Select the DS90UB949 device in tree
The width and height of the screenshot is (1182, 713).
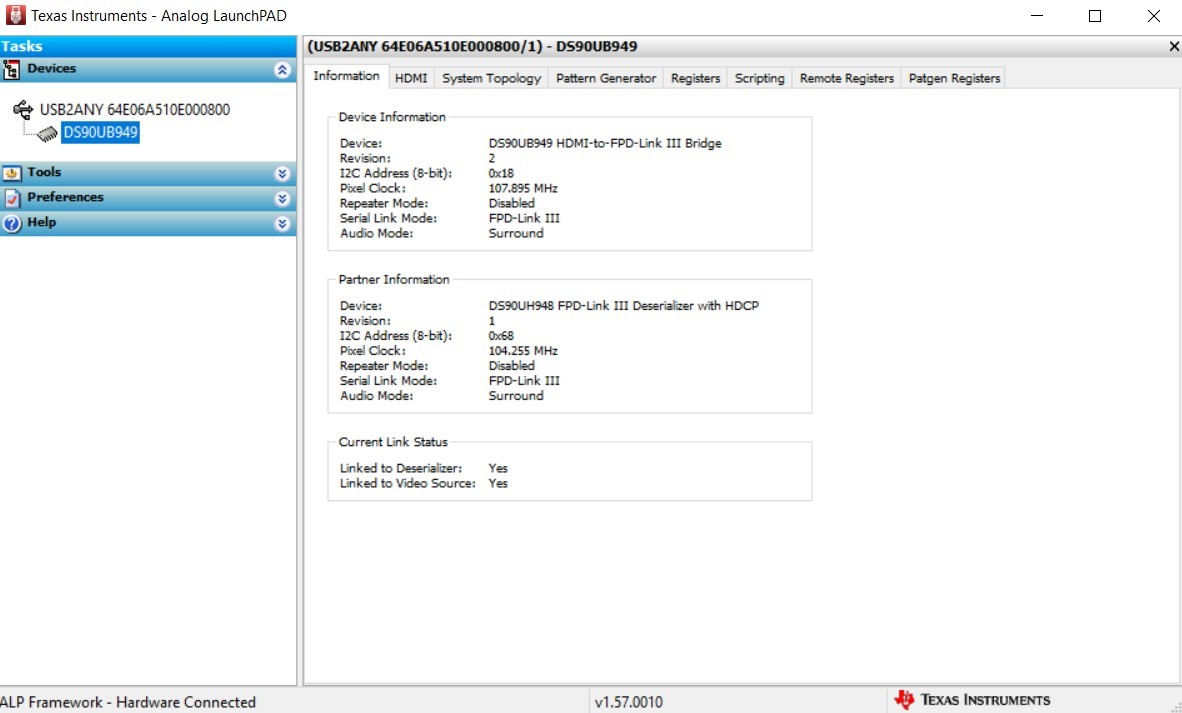click(x=100, y=133)
